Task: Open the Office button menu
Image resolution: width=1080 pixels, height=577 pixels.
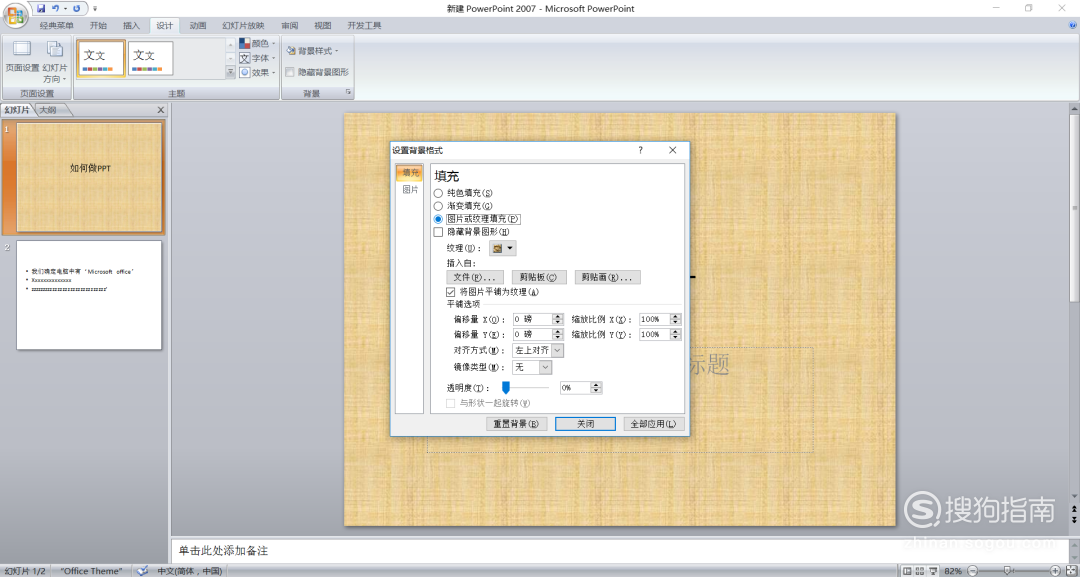Action: (x=15, y=15)
